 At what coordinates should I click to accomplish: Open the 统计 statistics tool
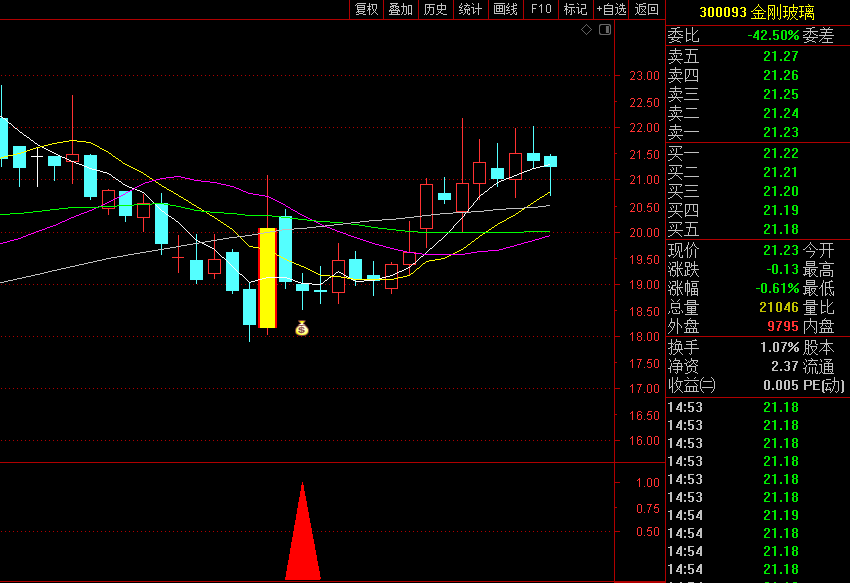pyautogui.click(x=470, y=9)
